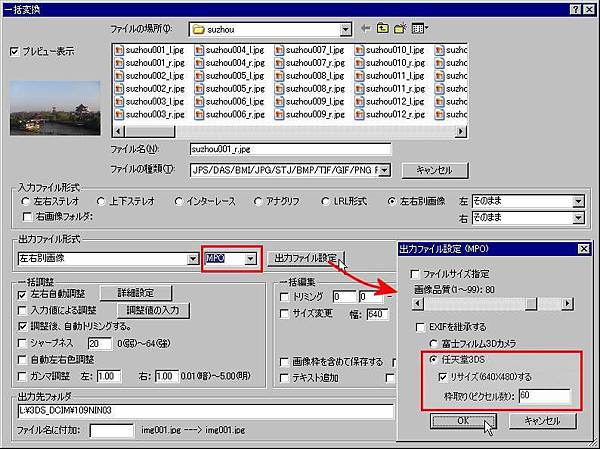Click the 枠取り pixel count field
This screenshot has height=449, width=600.
(x=544, y=396)
